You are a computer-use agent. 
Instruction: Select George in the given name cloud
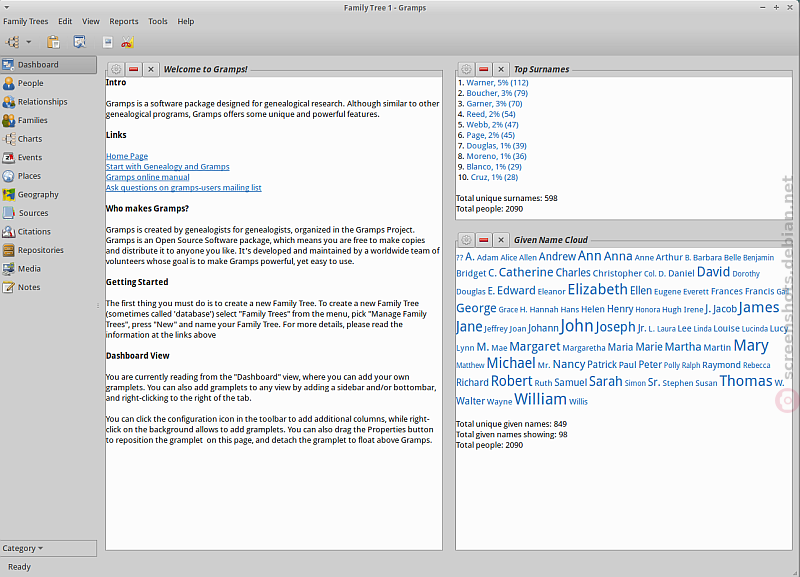pyautogui.click(x=476, y=308)
